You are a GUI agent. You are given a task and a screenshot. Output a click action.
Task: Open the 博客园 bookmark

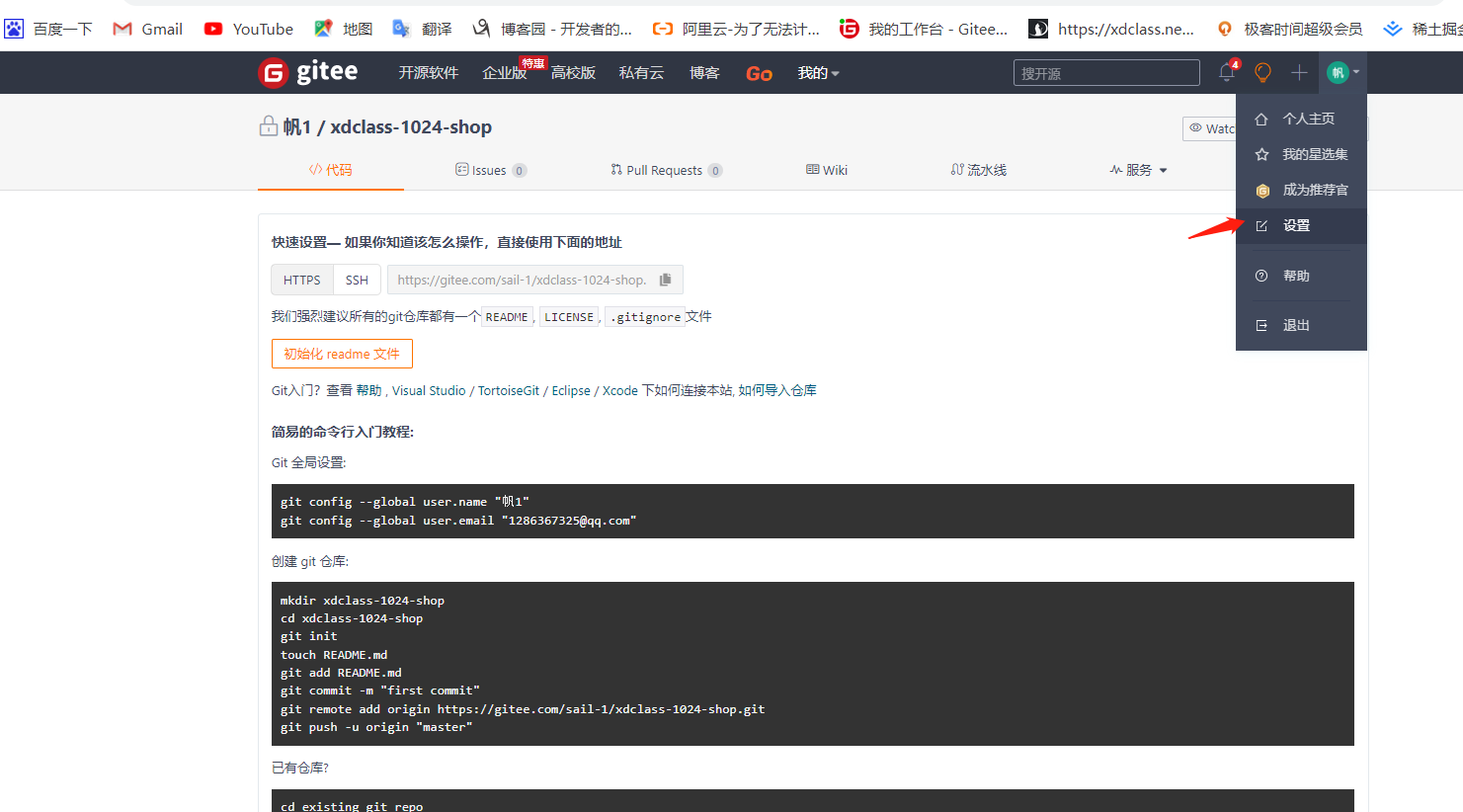click(x=552, y=29)
